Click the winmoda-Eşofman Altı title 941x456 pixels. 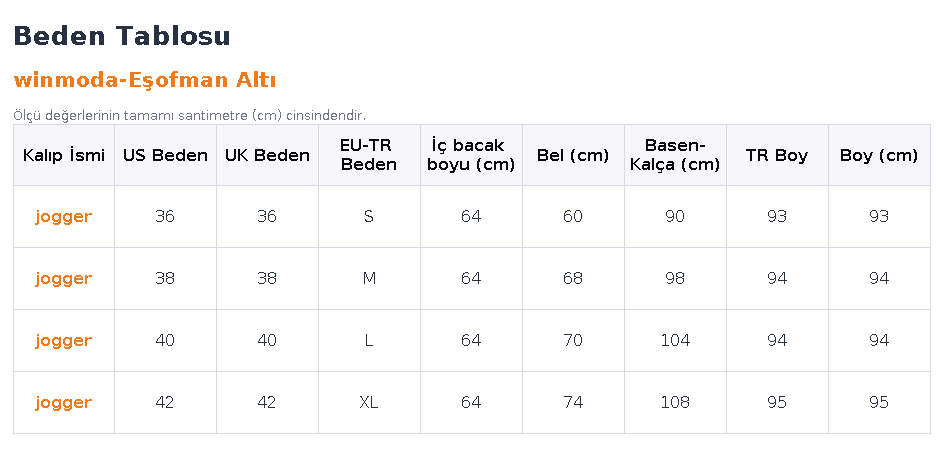(145, 80)
